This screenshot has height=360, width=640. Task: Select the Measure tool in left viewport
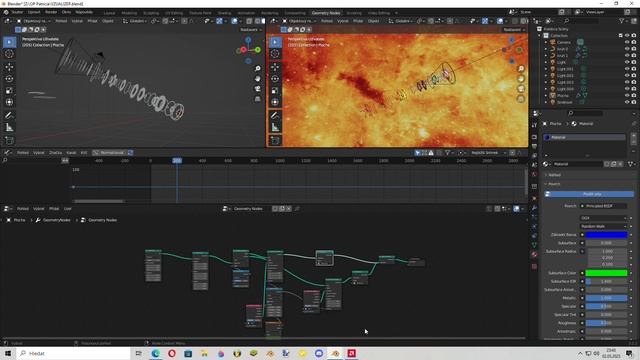click(x=9, y=128)
